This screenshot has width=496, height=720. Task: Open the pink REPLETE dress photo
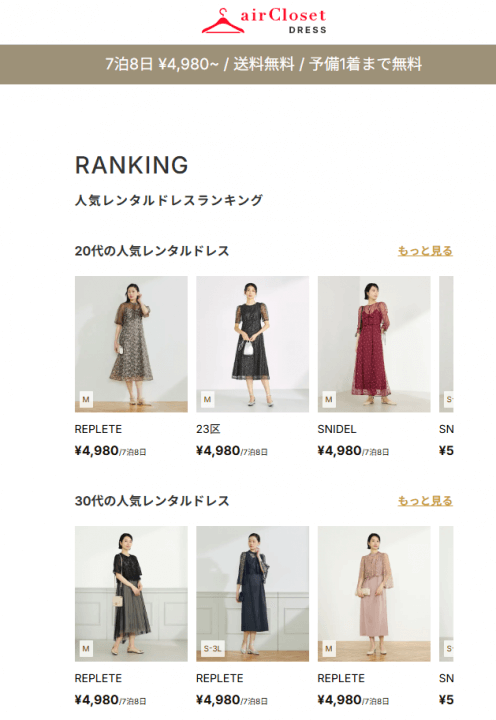pos(374,594)
